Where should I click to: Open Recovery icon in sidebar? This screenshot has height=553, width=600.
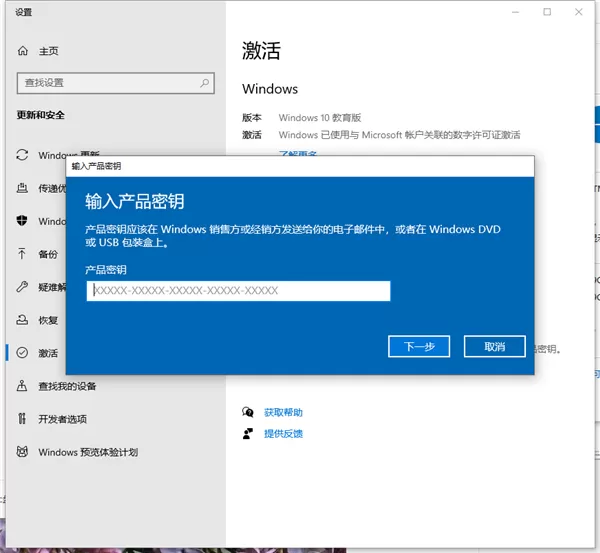22,320
